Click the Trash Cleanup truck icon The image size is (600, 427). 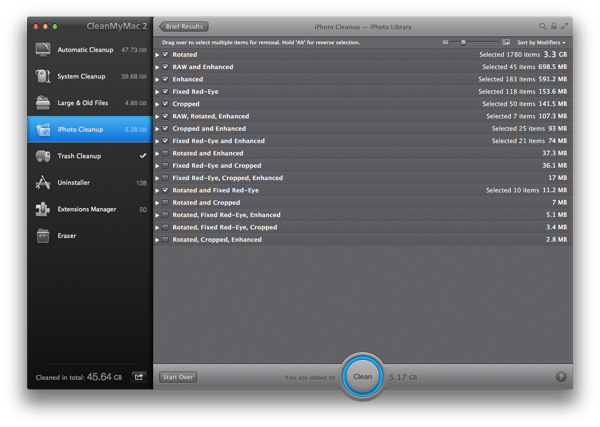43,156
